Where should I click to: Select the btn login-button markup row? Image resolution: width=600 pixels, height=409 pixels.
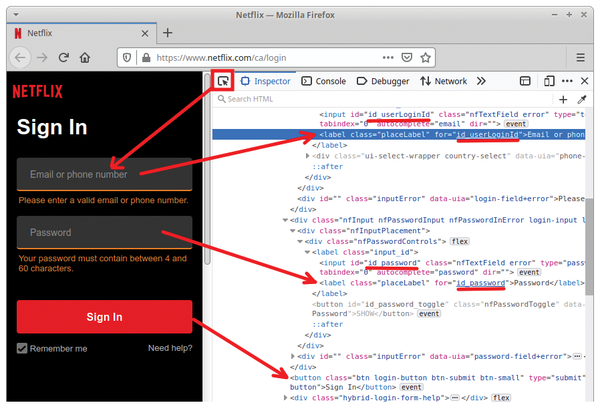click(x=437, y=382)
